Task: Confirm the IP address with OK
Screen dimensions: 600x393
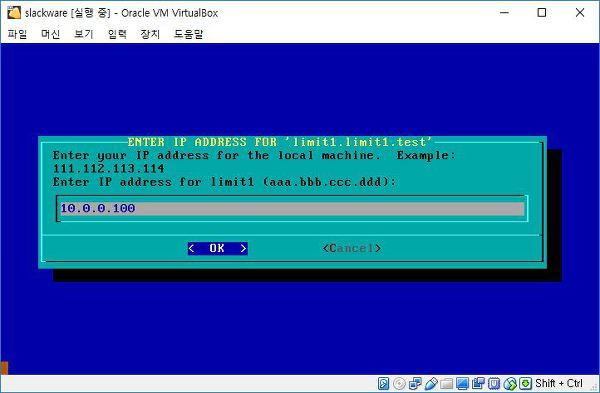Action: (217, 248)
